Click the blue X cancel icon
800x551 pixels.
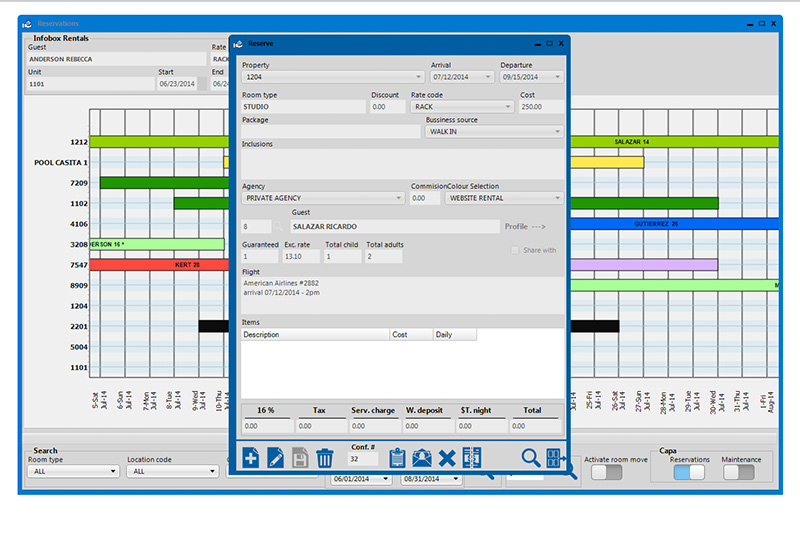pyautogui.click(x=447, y=459)
